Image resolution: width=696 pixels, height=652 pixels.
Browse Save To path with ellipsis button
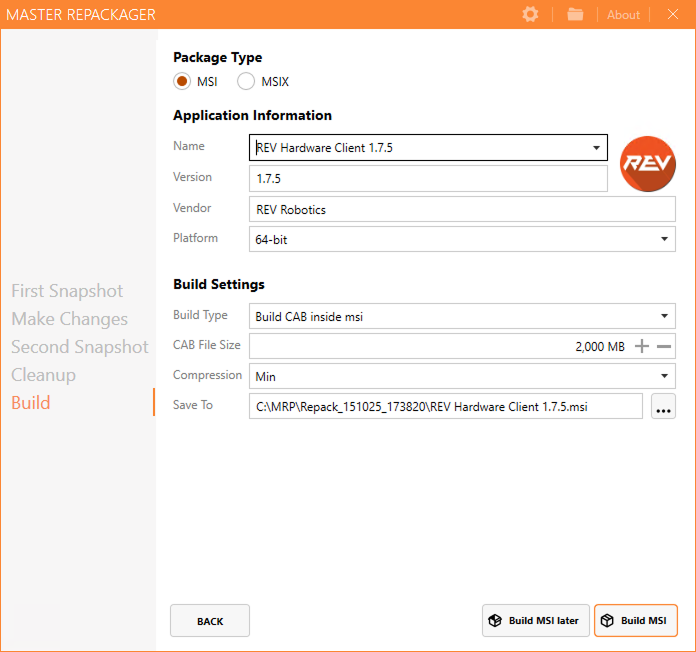pyautogui.click(x=663, y=406)
